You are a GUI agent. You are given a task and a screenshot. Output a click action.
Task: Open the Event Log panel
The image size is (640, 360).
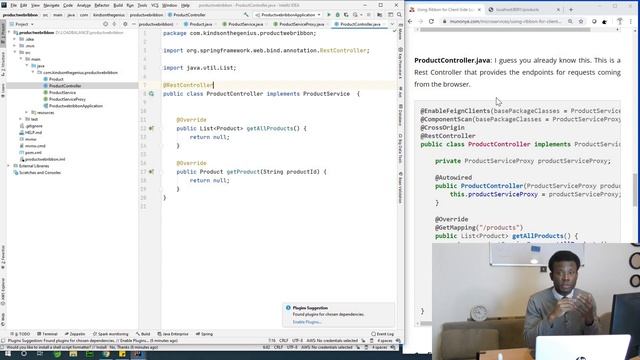pyautogui.click(x=383, y=334)
